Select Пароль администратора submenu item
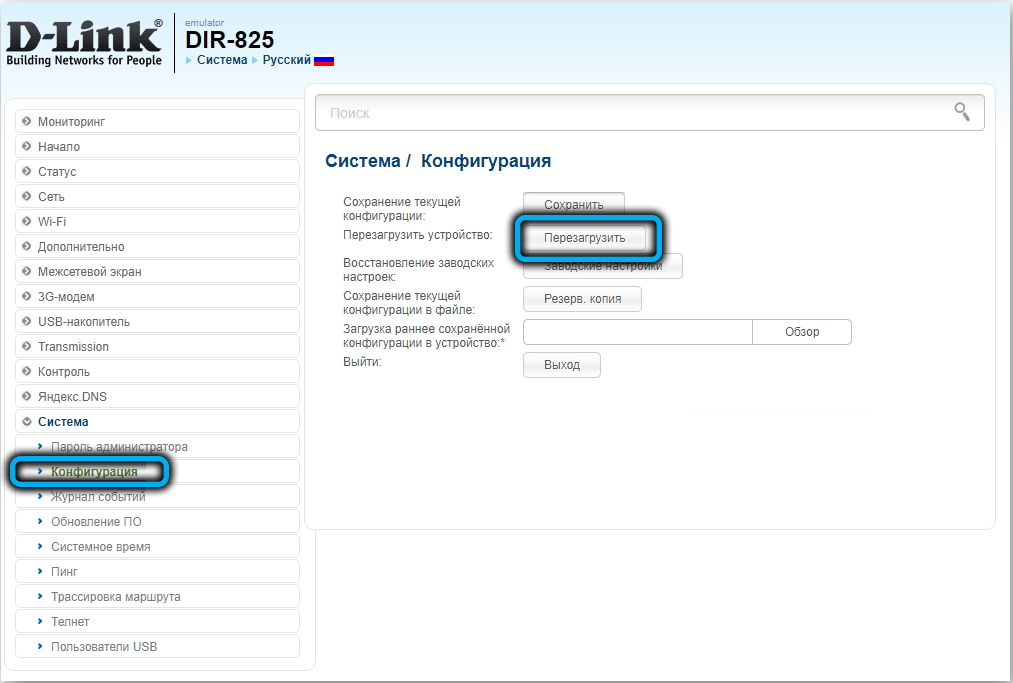The height and width of the screenshot is (683, 1013). click(x=119, y=446)
